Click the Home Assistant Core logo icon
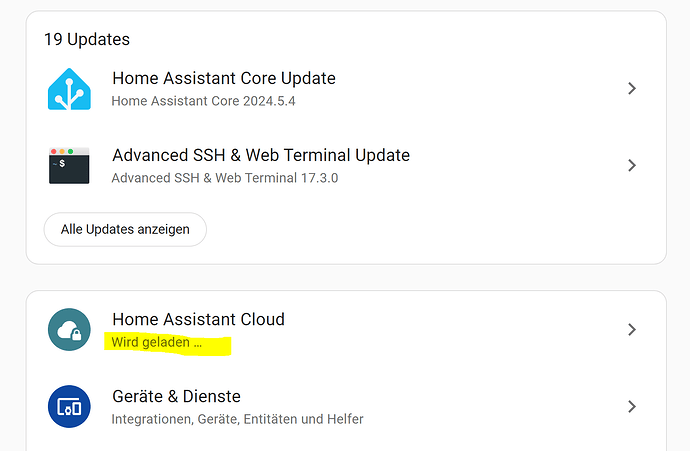690x451 pixels. pos(69,89)
